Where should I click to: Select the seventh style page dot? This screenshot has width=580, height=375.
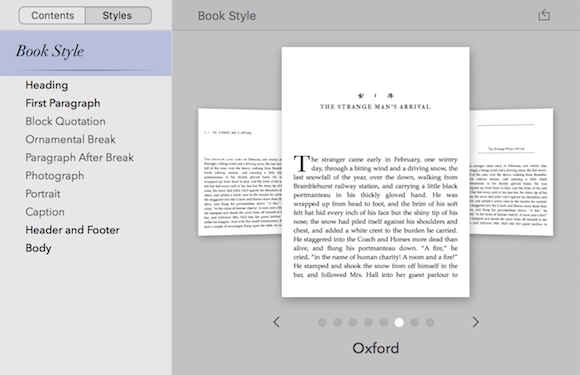(x=414, y=322)
